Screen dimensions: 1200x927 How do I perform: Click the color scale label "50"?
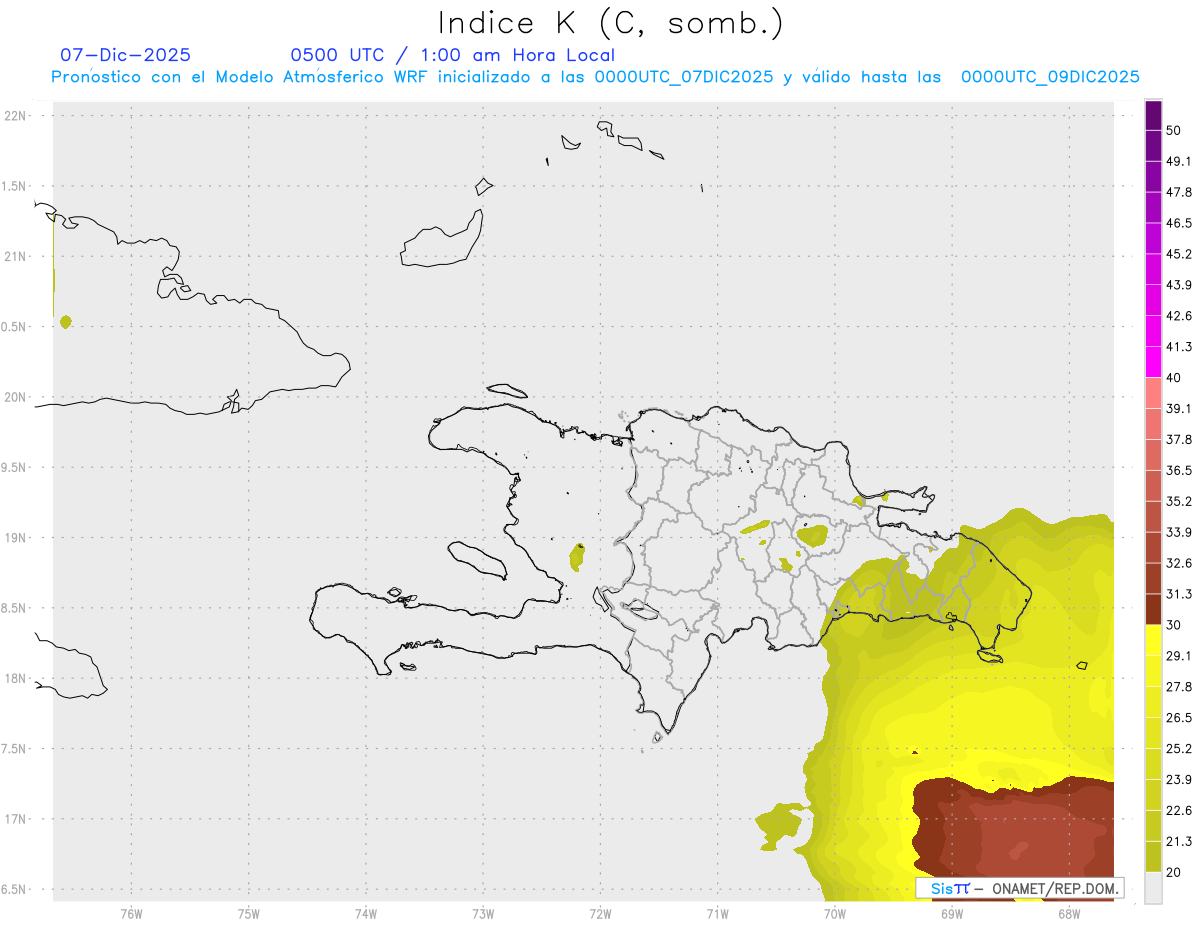coord(1174,131)
